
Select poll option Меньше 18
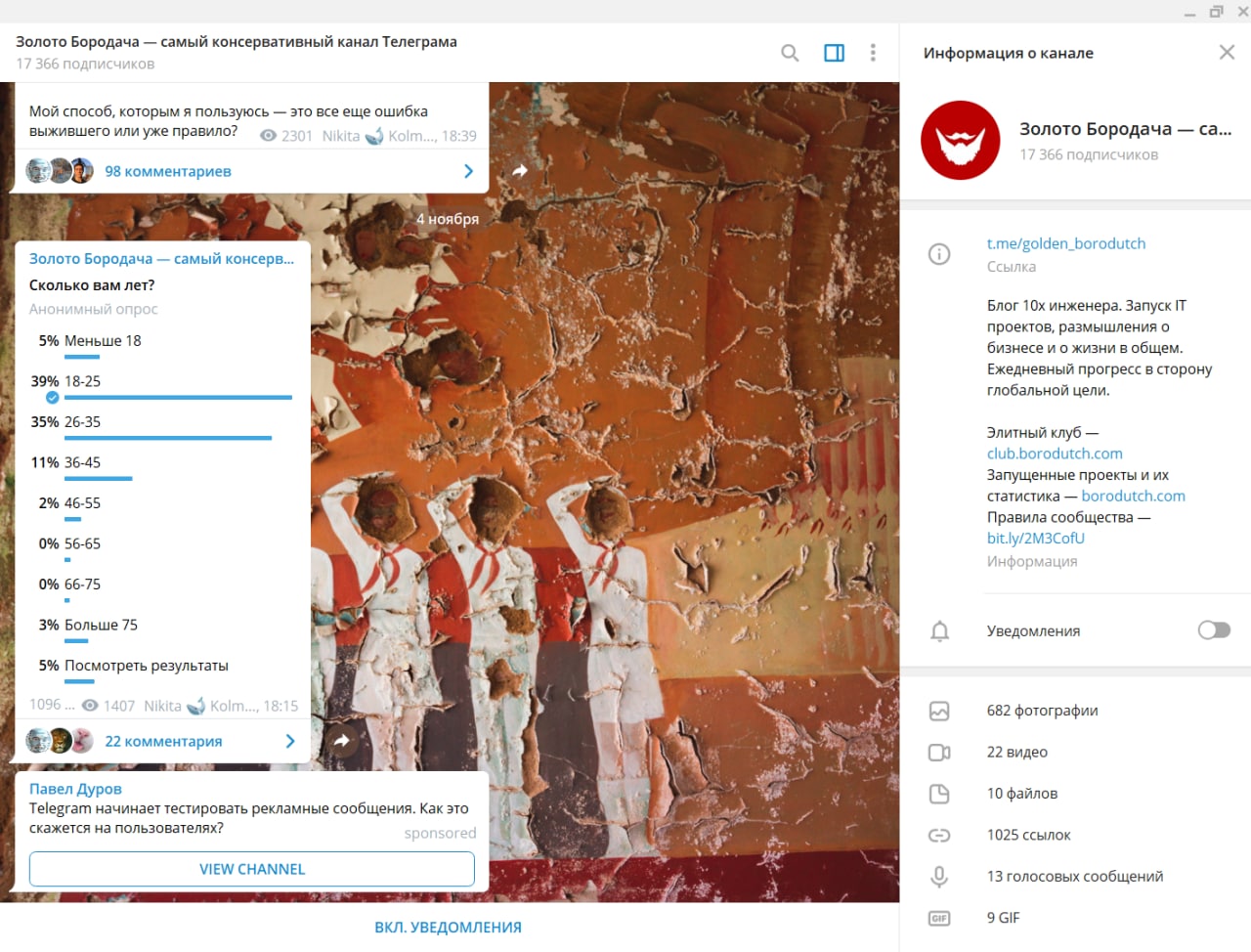coord(161,345)
